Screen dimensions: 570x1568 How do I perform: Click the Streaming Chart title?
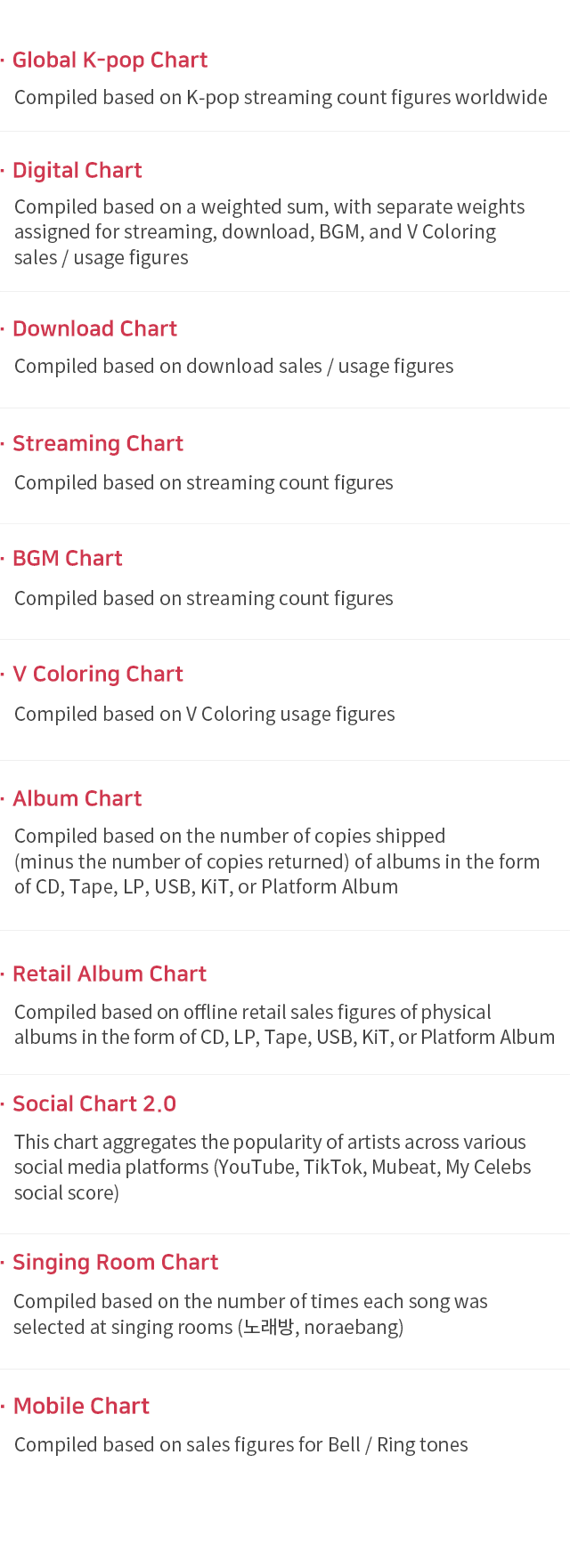tap(98, 443)
